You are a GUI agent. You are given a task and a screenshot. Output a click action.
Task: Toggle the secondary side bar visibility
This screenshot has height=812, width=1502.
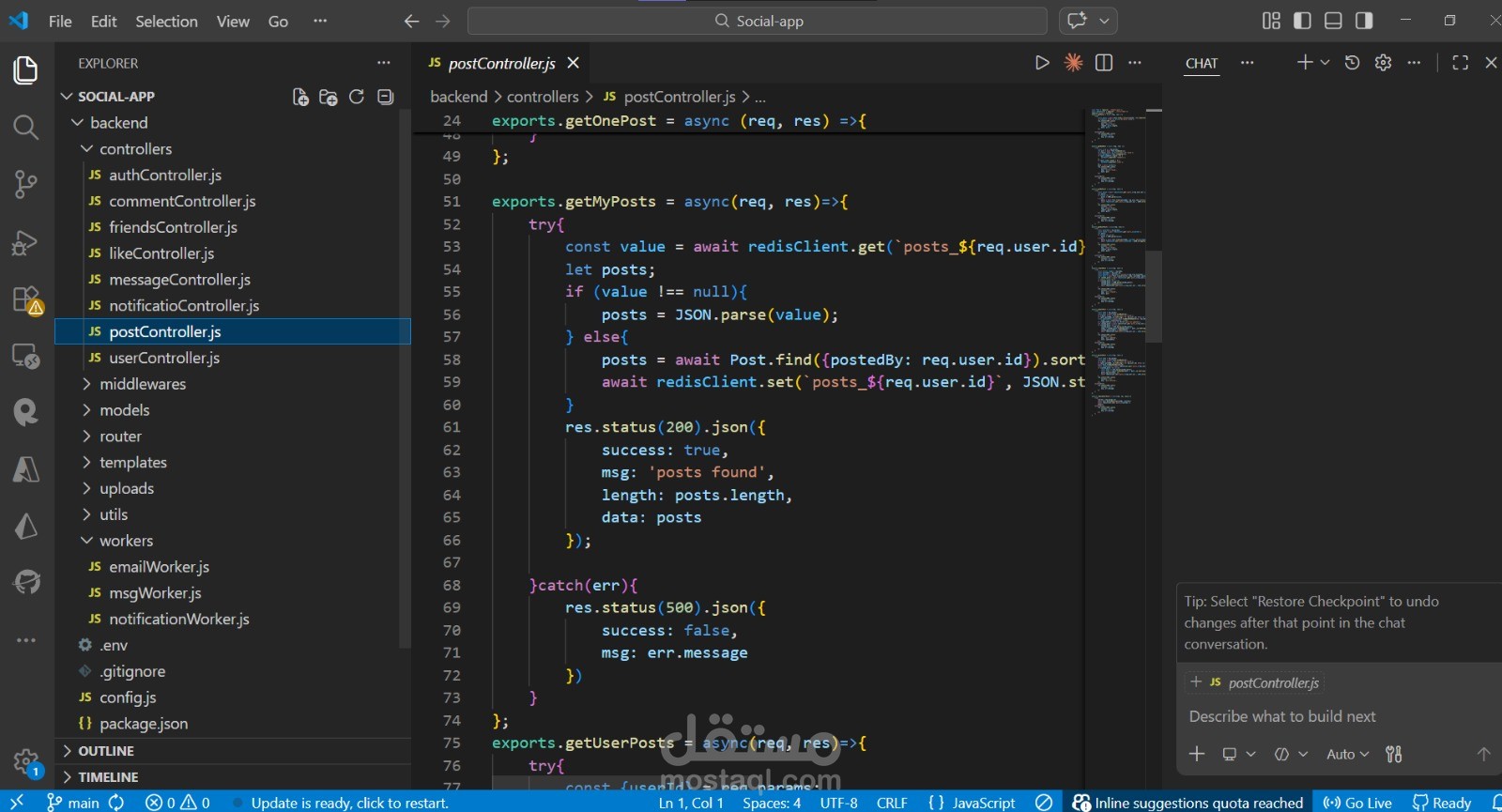(1364, 21)
